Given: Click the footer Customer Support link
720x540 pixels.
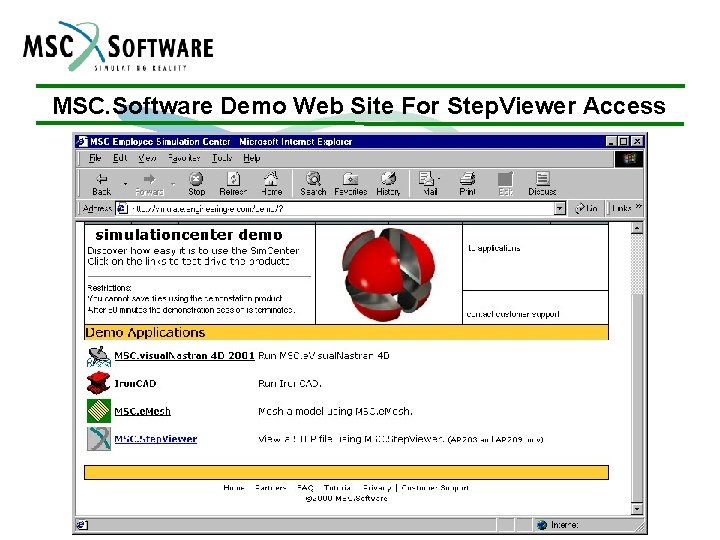Looking at the screenshot, I should (434, 488).
